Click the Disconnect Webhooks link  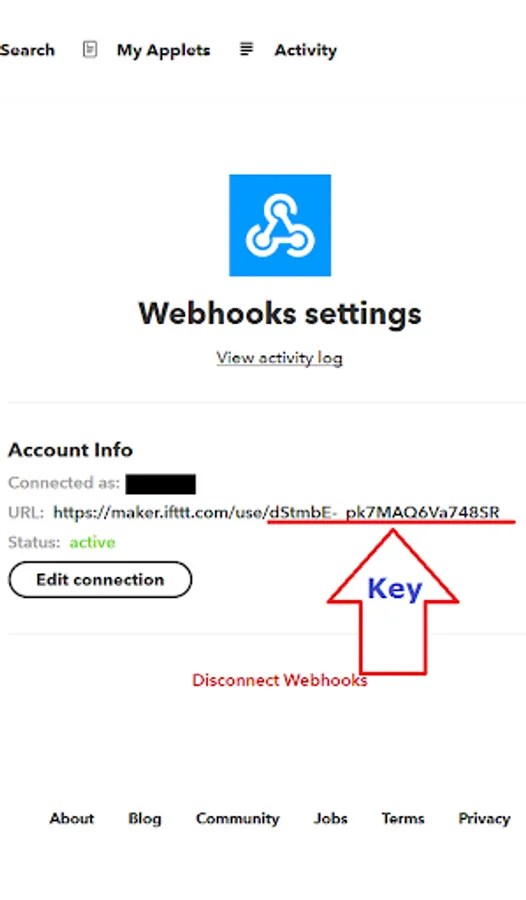pos(280,680)
